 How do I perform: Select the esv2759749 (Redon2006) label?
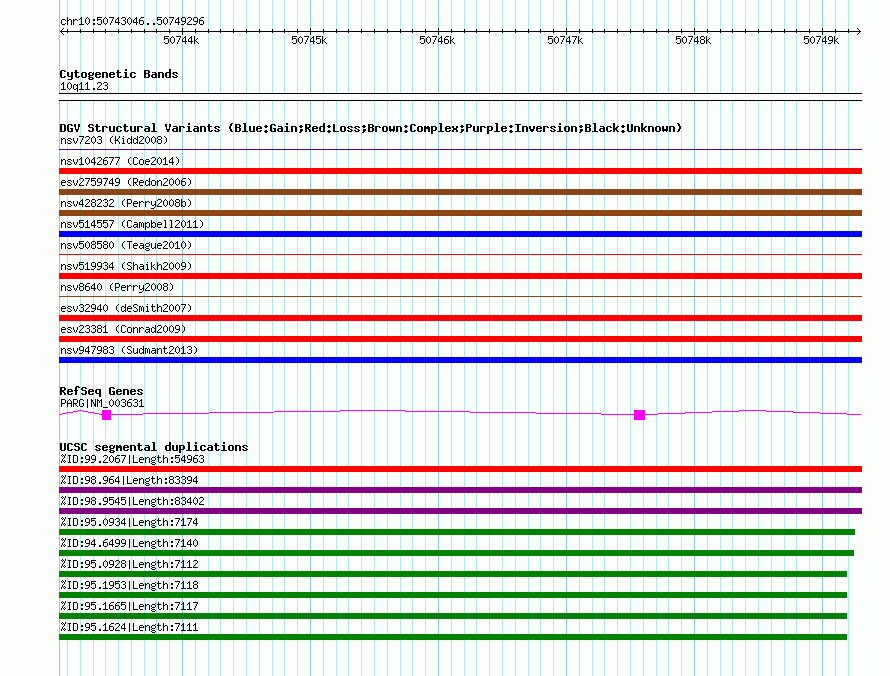126,182
